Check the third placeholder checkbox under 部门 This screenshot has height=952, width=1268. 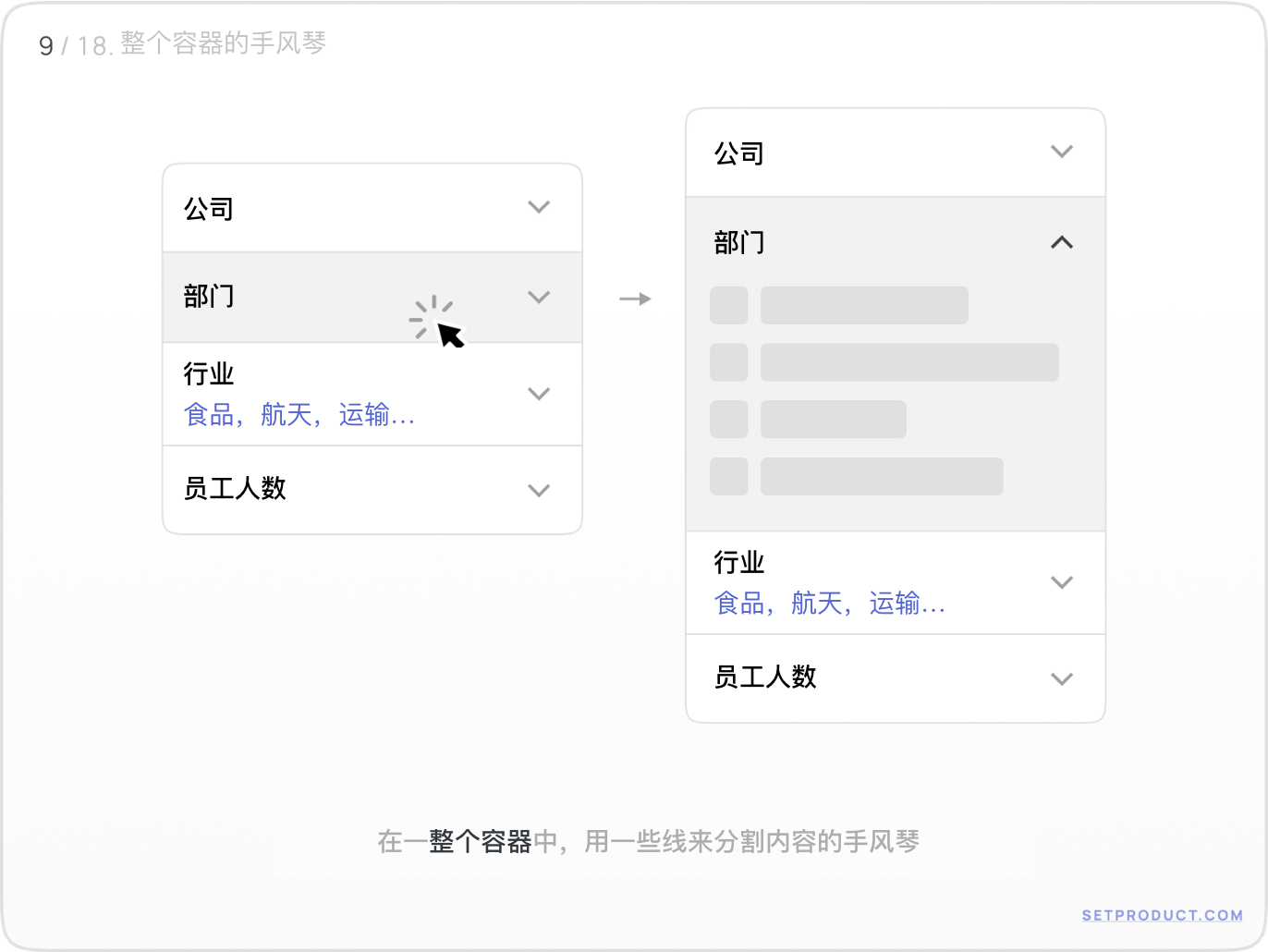point(728,420)
